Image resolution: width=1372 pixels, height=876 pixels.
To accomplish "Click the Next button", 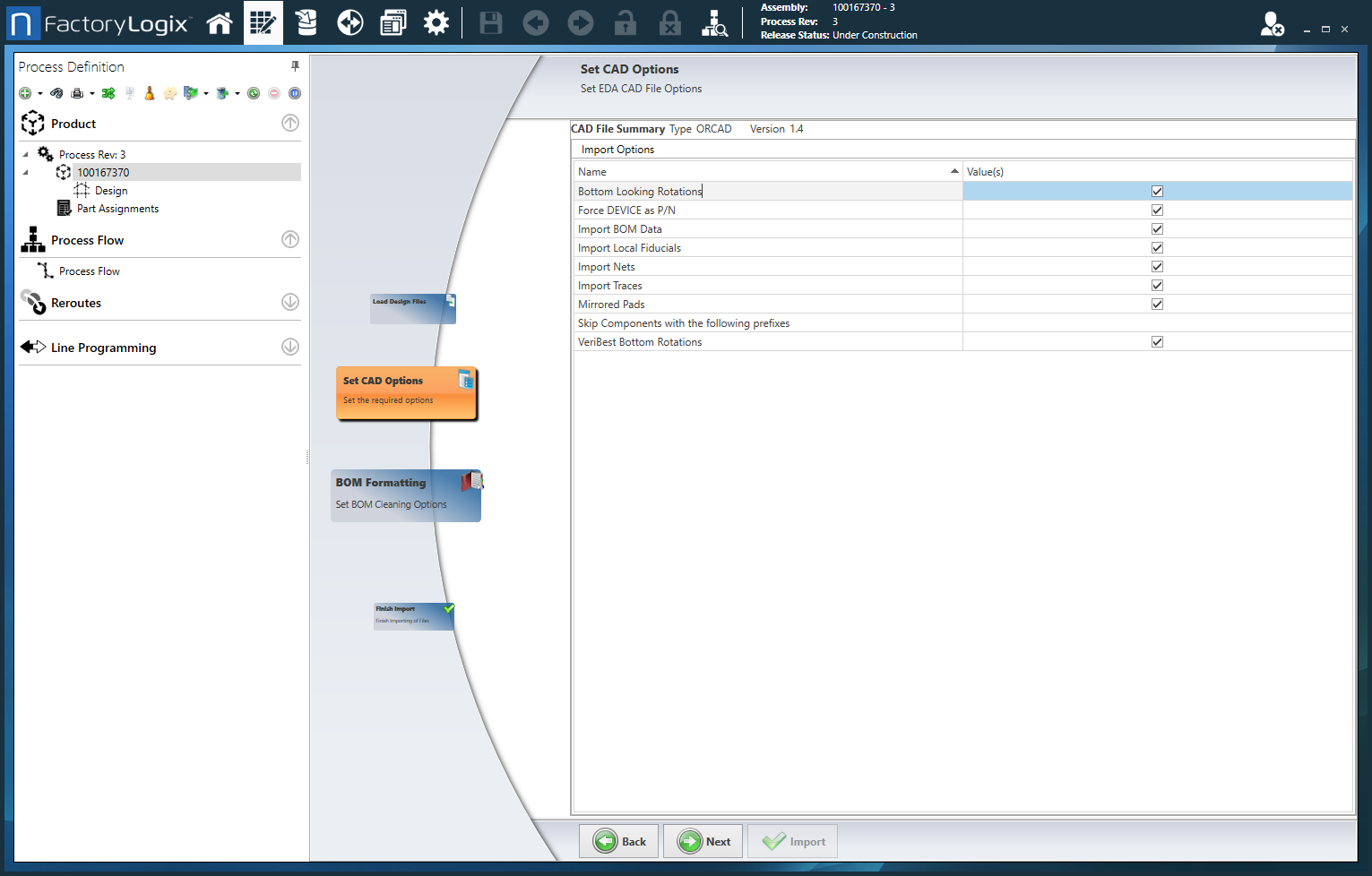I will (x=703, y=842).
